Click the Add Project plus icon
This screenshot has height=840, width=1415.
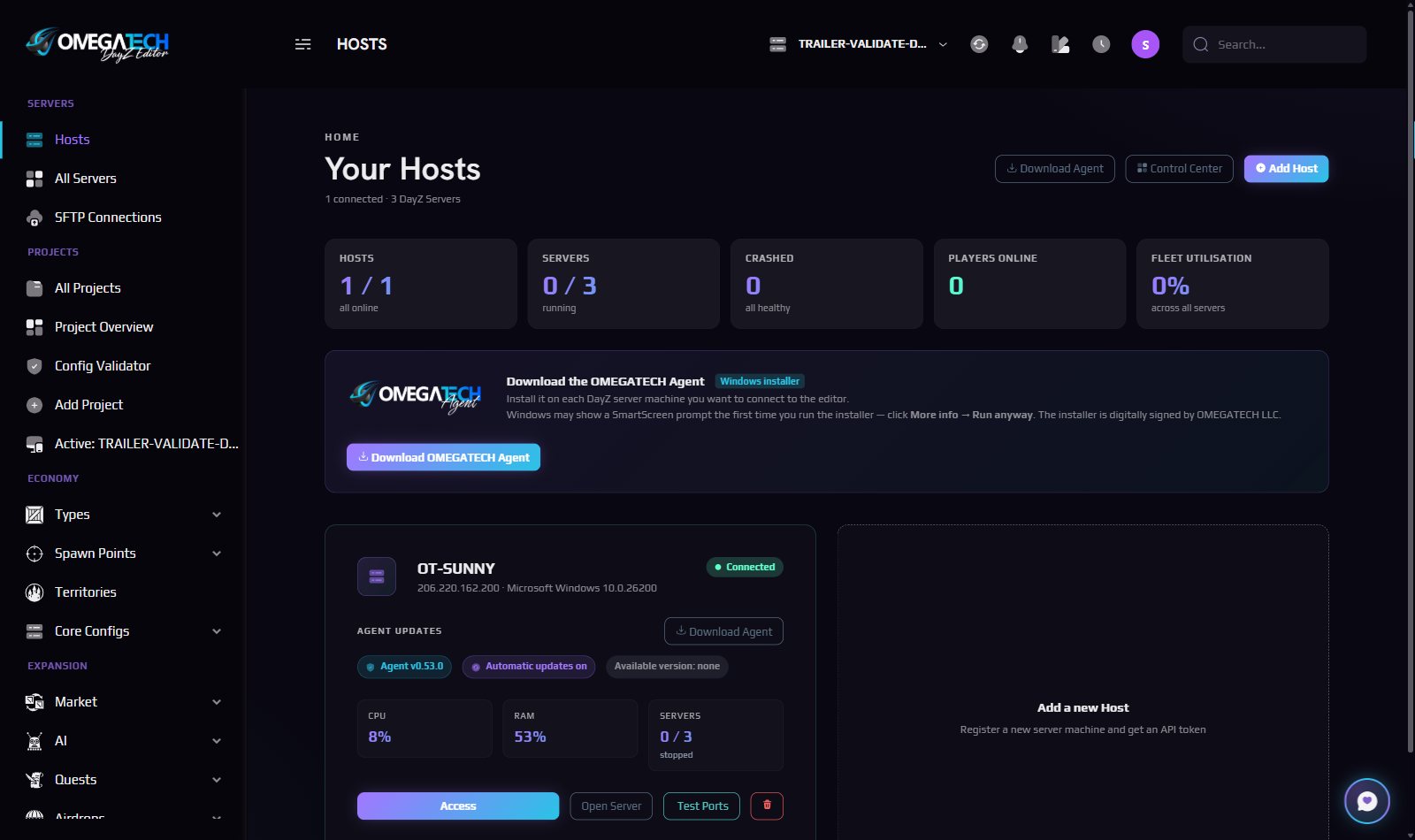pyautogui.click(x=34, y=405)
